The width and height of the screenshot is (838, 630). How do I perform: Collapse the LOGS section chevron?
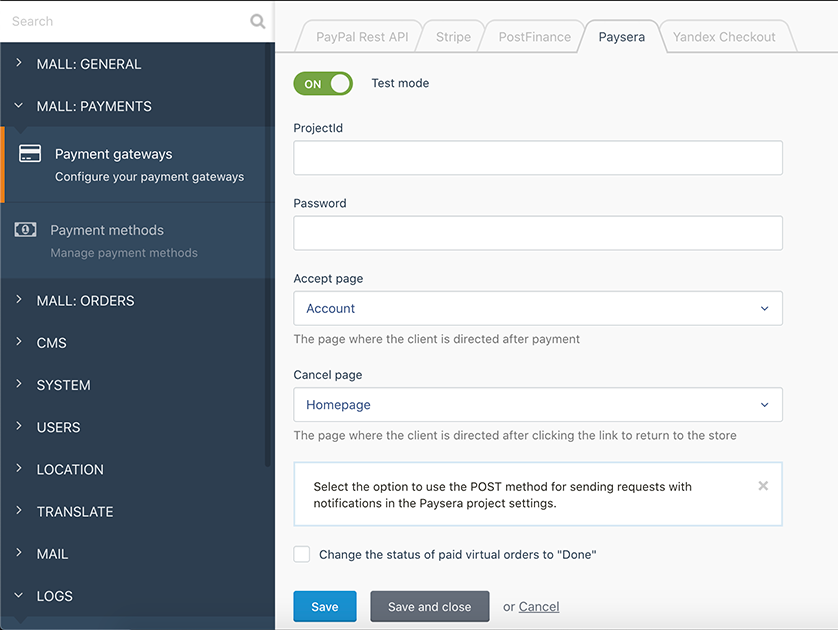(19, 595)
